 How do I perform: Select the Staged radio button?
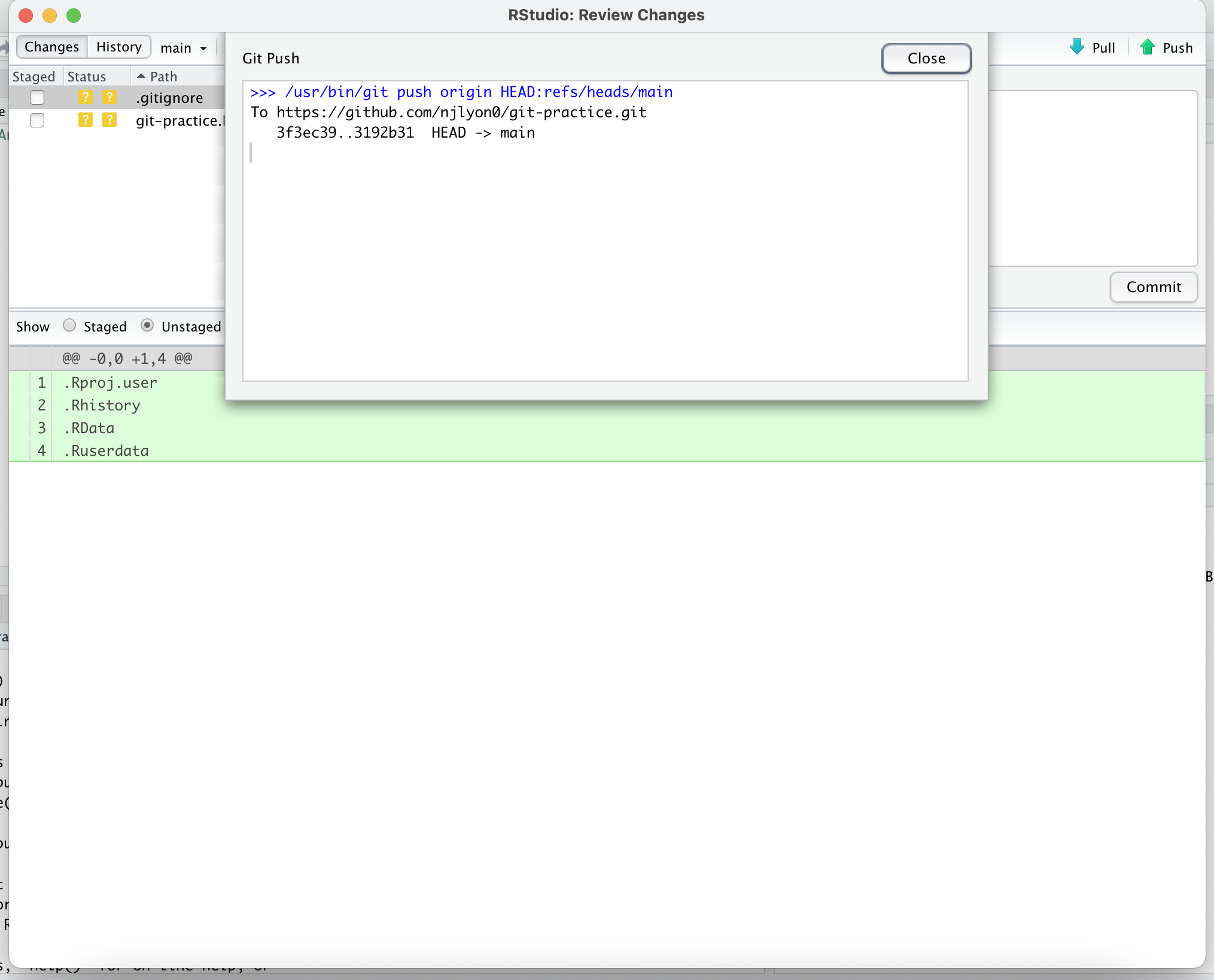pyautogui.click(x=69, y=325)
